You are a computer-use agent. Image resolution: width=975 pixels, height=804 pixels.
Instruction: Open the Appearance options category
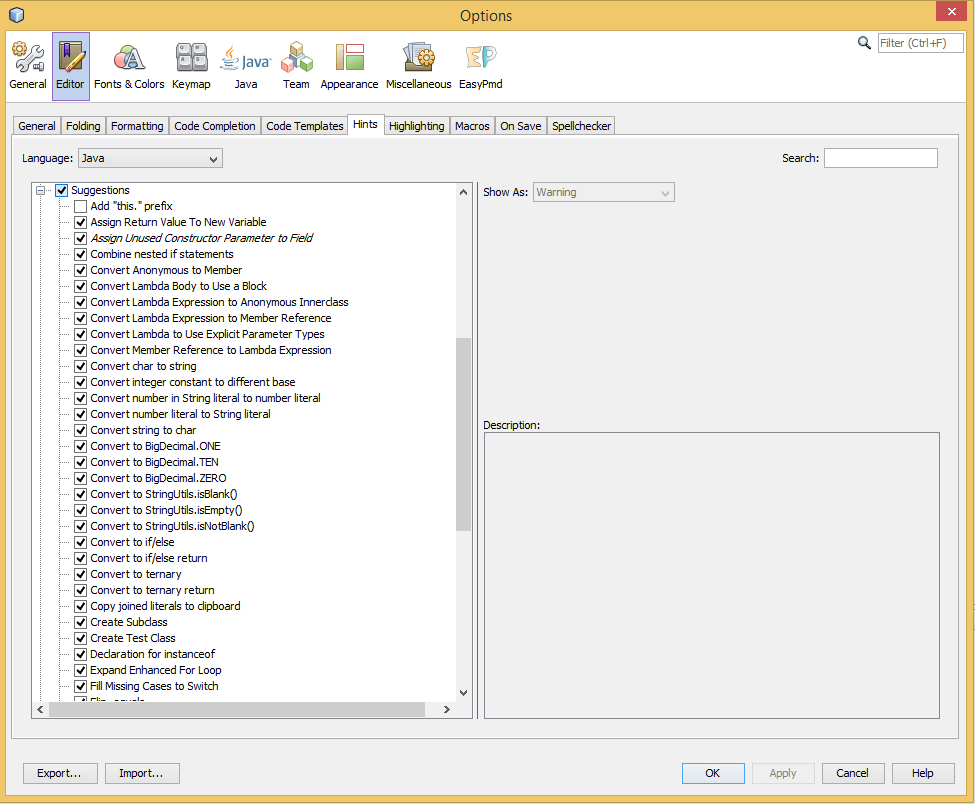(x=349, y=66)
